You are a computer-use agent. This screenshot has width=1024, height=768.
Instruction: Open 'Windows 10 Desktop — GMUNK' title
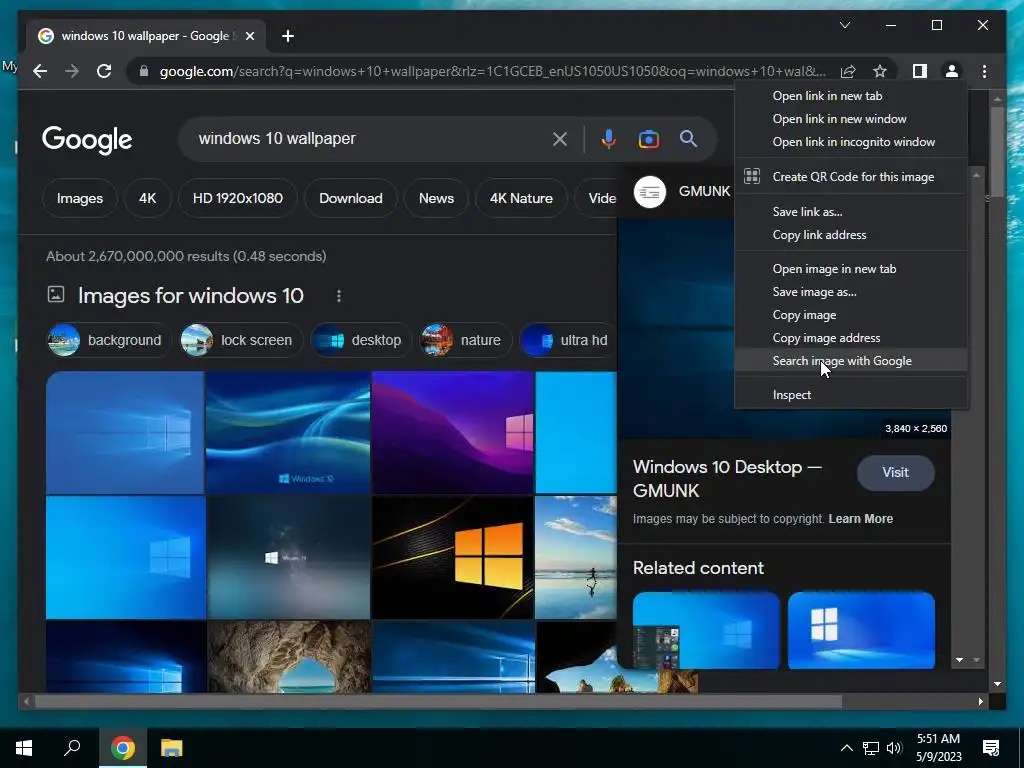click(x=727, y=479)
